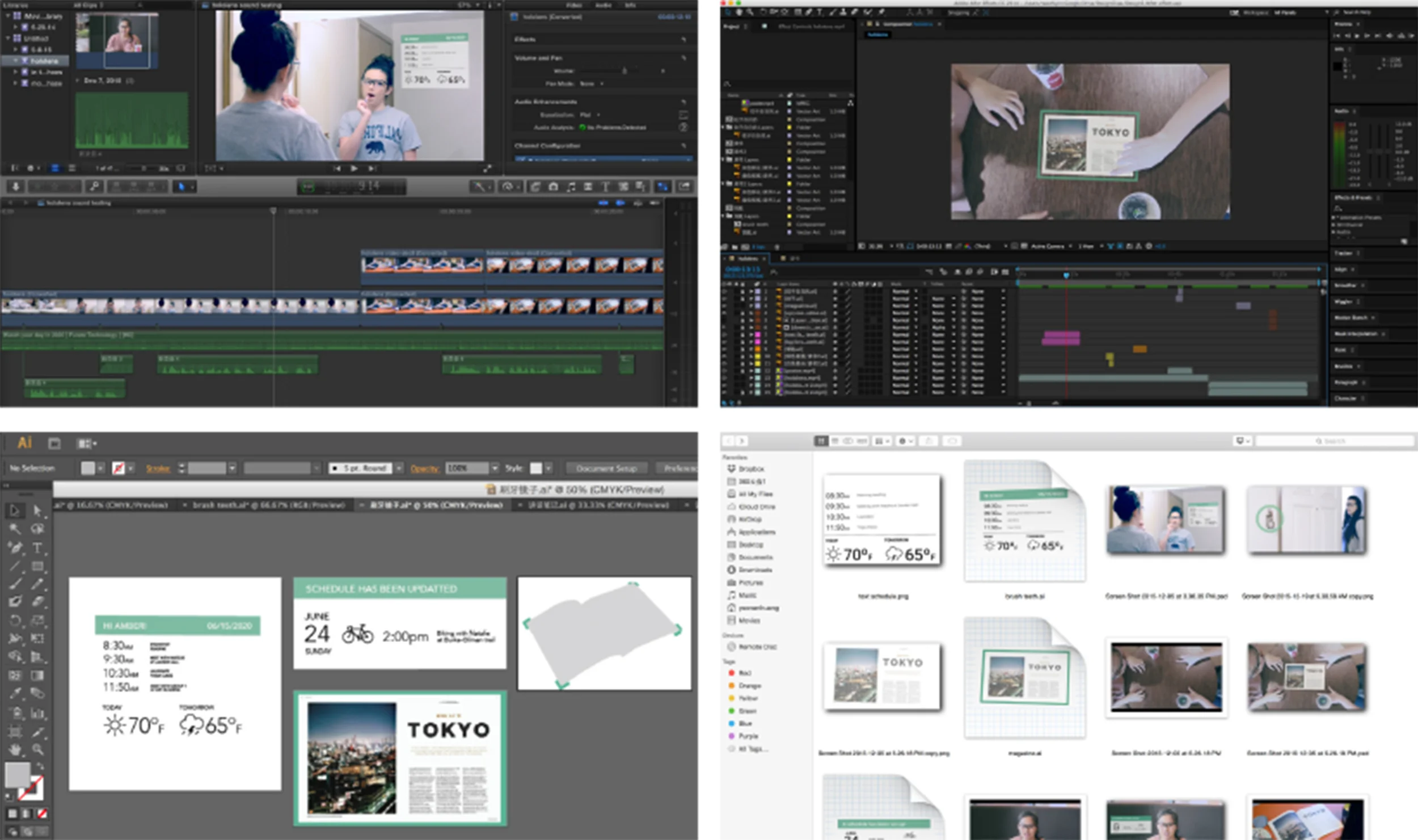Open the Arrange Documents dropdown in Illustrator
1418x840 pixels.
point(87,443)
